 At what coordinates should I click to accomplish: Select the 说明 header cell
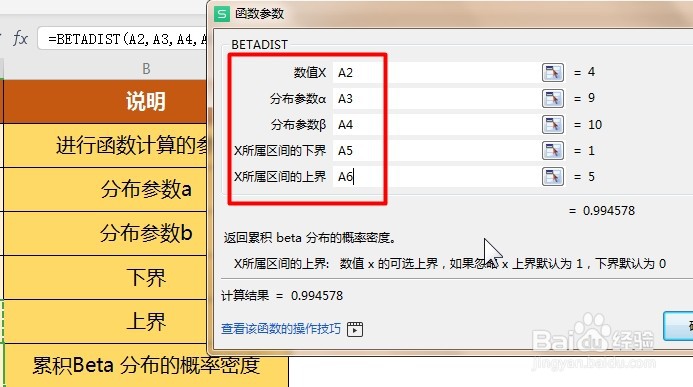coord(105,102)
